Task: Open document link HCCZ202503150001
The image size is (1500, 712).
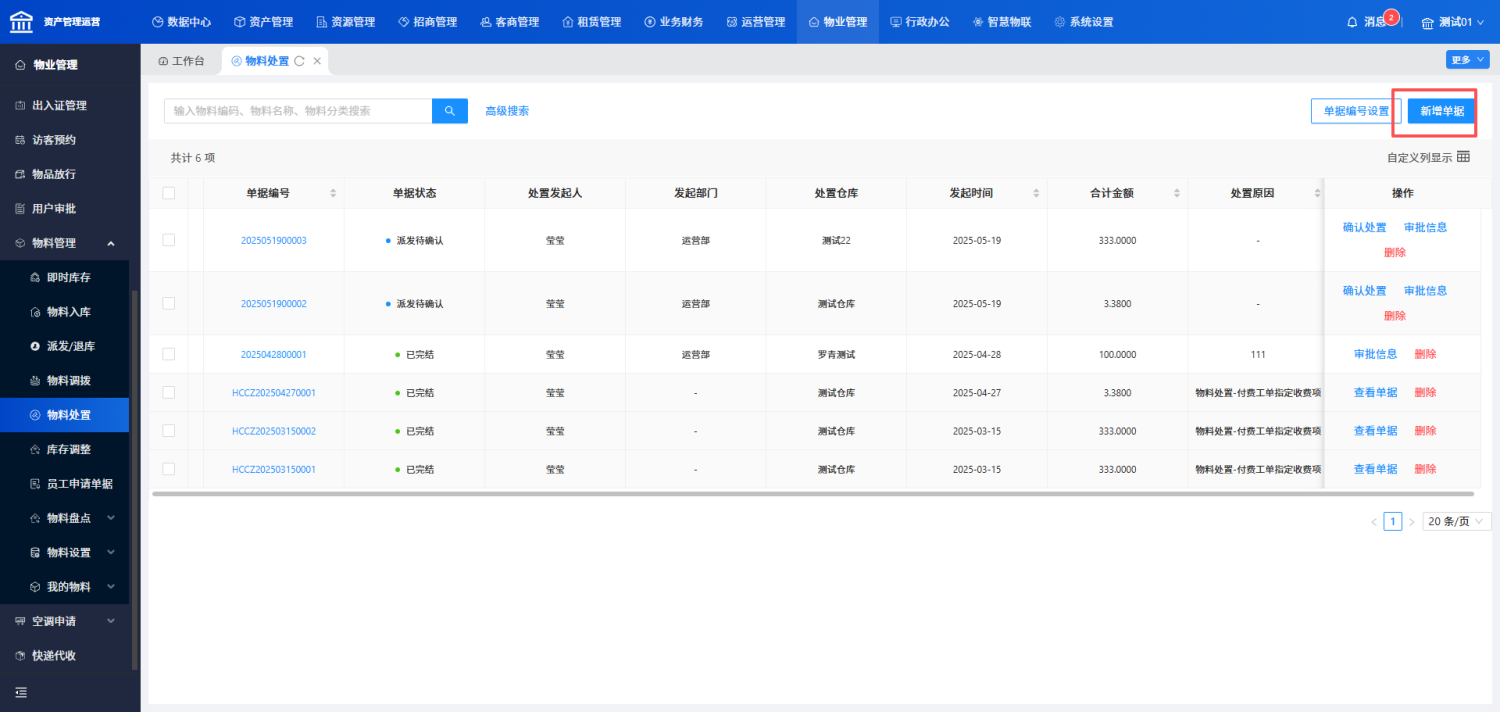Action: coord(274,470)
